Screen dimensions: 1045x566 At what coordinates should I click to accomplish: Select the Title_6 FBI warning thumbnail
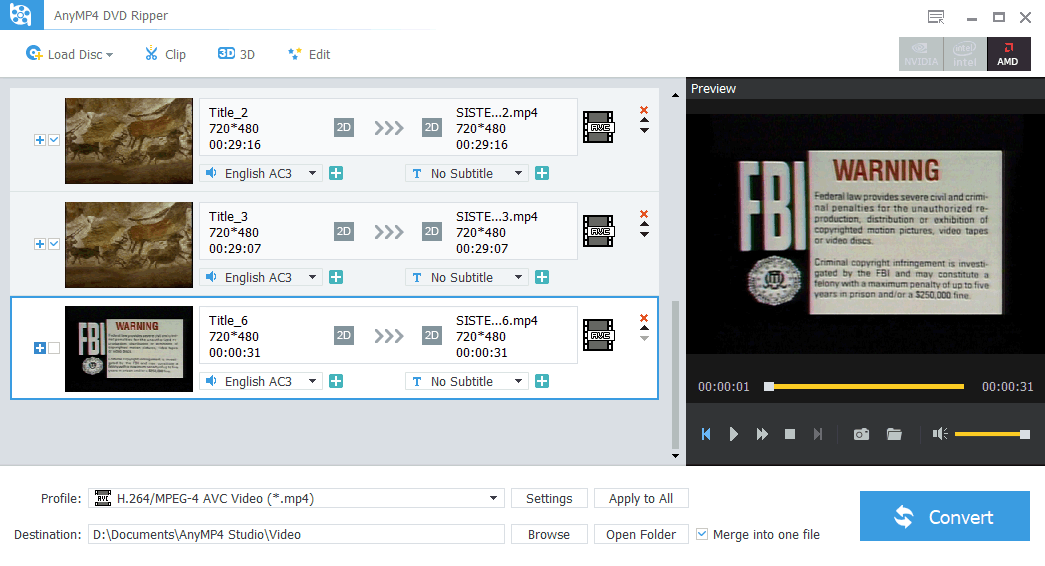129,349
